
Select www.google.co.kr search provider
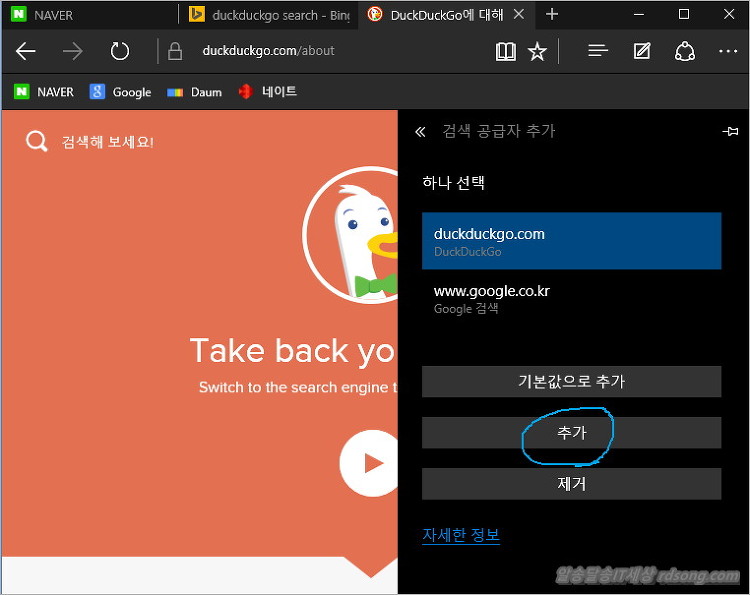(571, 298)
